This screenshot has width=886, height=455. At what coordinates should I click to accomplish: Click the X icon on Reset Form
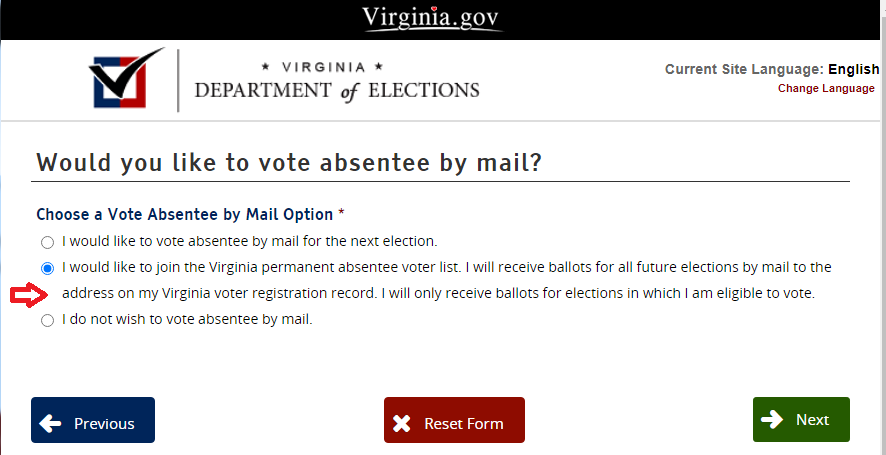pyautogui.click(x=402, y=423)
